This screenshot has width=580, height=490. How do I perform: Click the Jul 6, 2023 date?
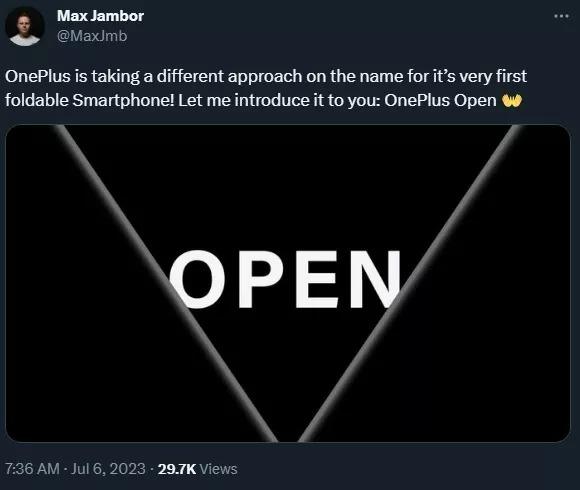[x=108, y=469]
